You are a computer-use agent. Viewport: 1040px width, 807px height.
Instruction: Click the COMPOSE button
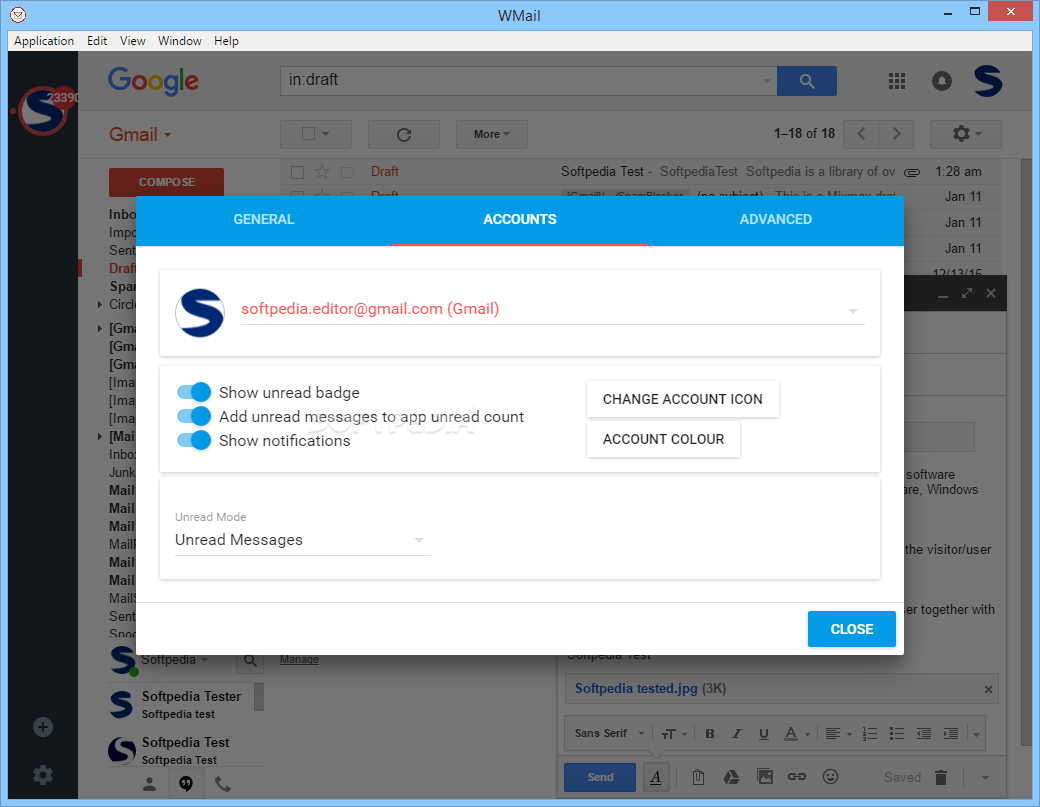[x=166, y=182]
